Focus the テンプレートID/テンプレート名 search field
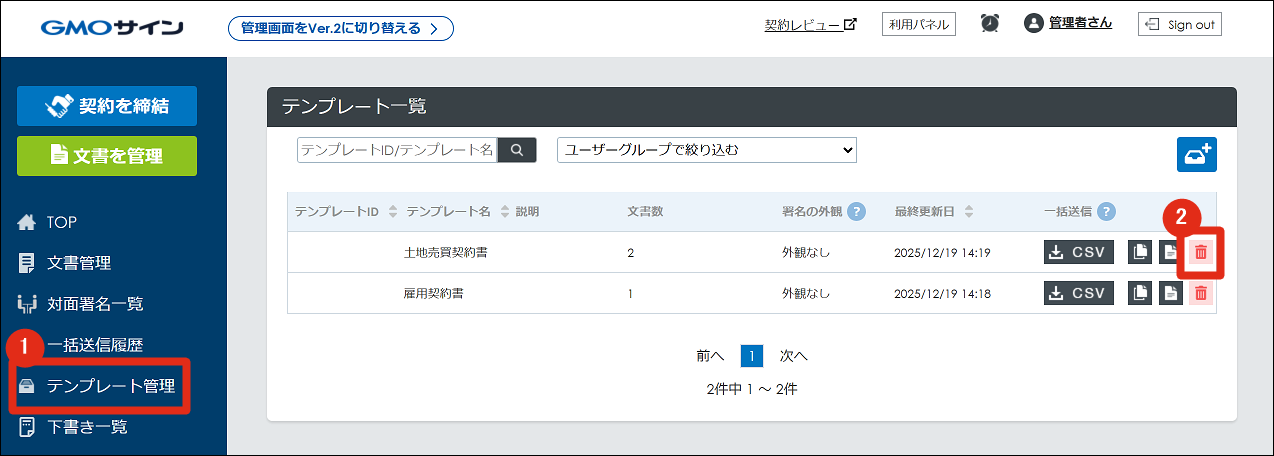This screenshot has width=1274, height=456. coord(396,150)
